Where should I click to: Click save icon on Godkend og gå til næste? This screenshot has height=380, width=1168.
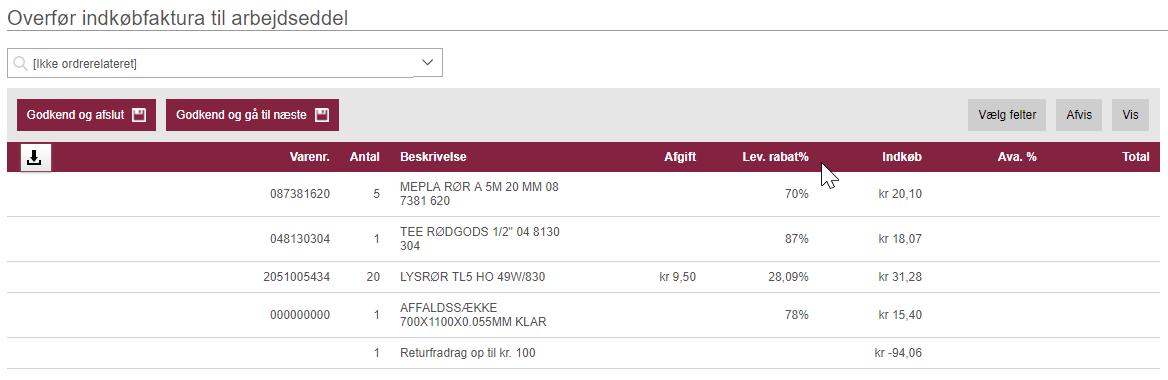pos(322,115)
